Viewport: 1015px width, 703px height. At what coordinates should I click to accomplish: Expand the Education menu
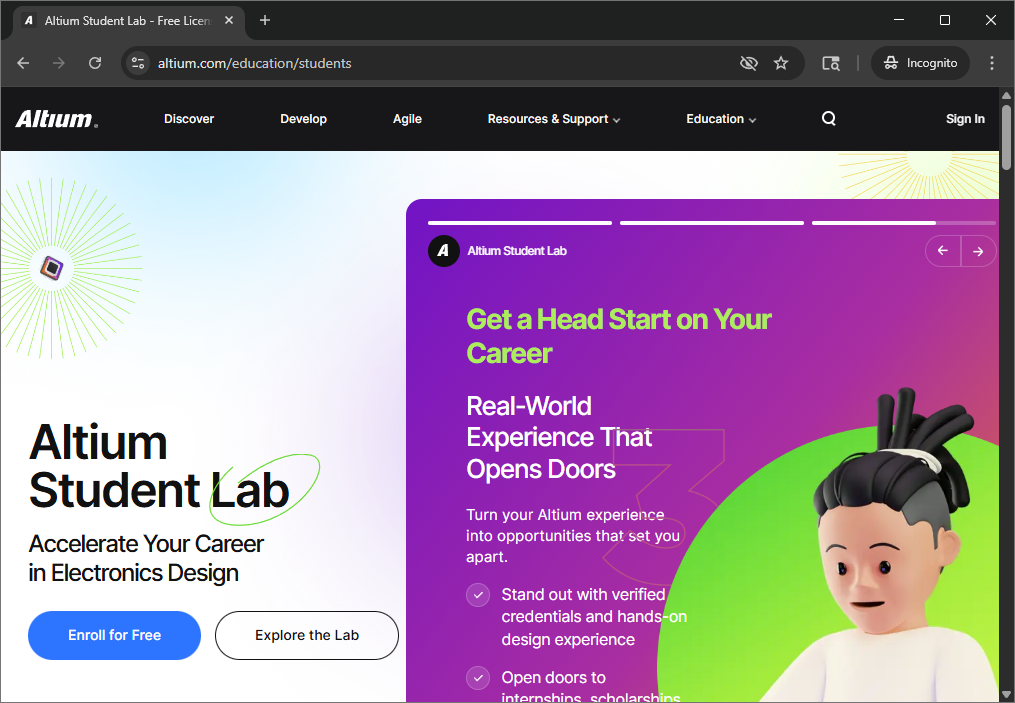(x=720, y=119)
